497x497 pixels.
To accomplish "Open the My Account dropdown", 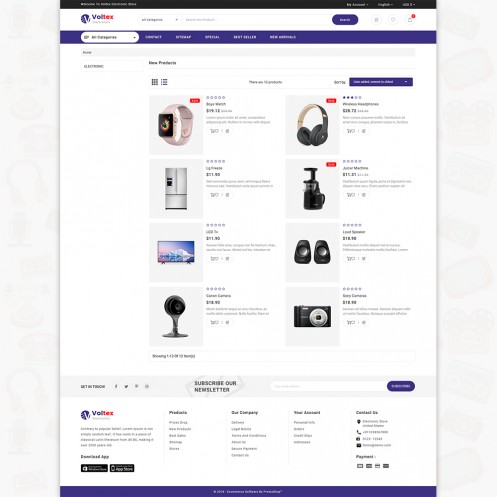I will click(357, 5).
